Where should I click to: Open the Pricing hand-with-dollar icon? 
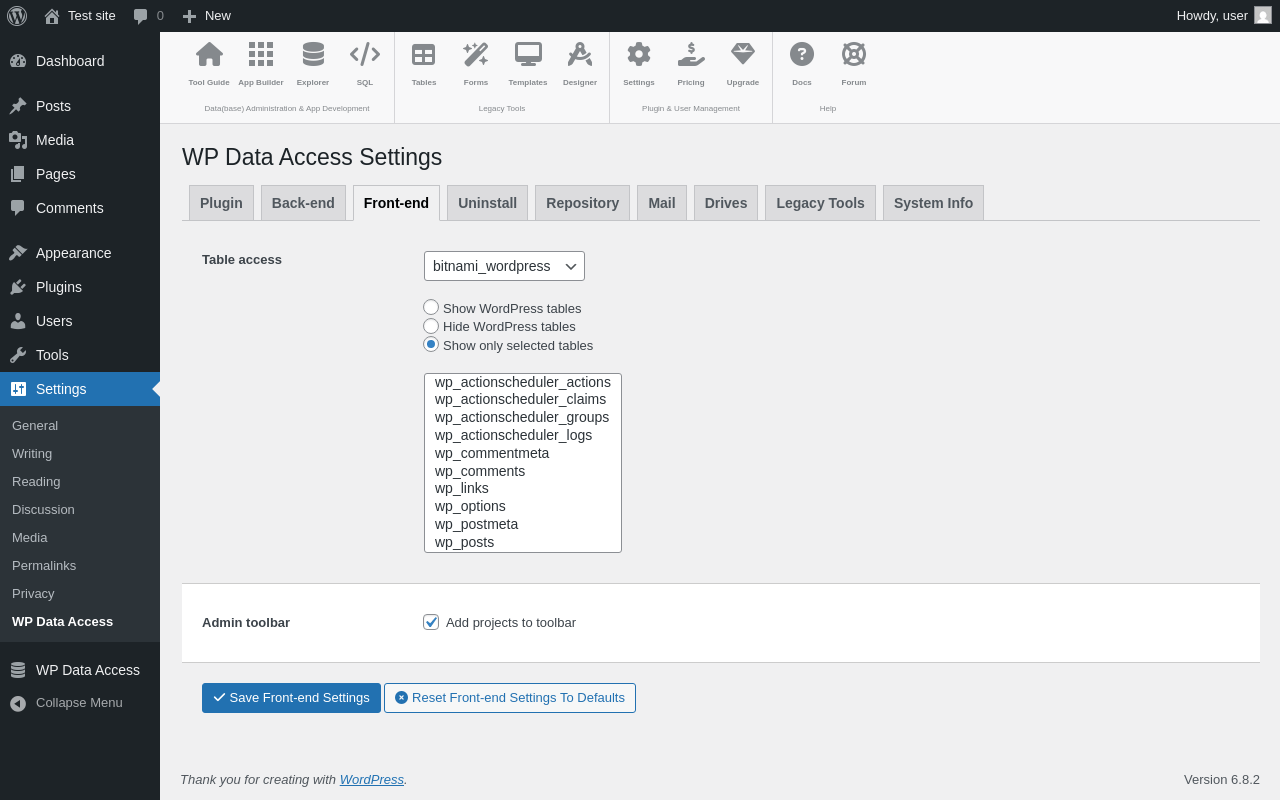[x=691, y=54]
